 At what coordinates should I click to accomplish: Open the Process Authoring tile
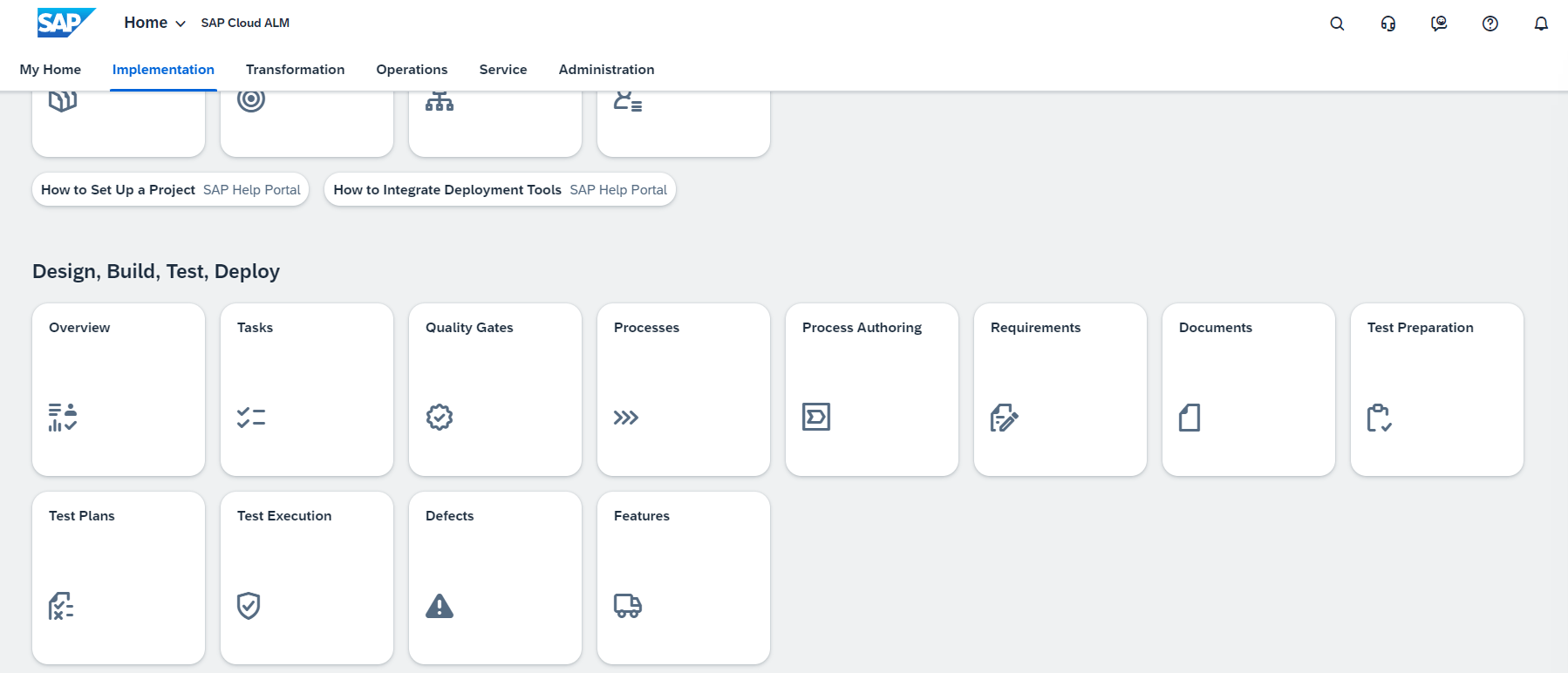pos(871,390)
